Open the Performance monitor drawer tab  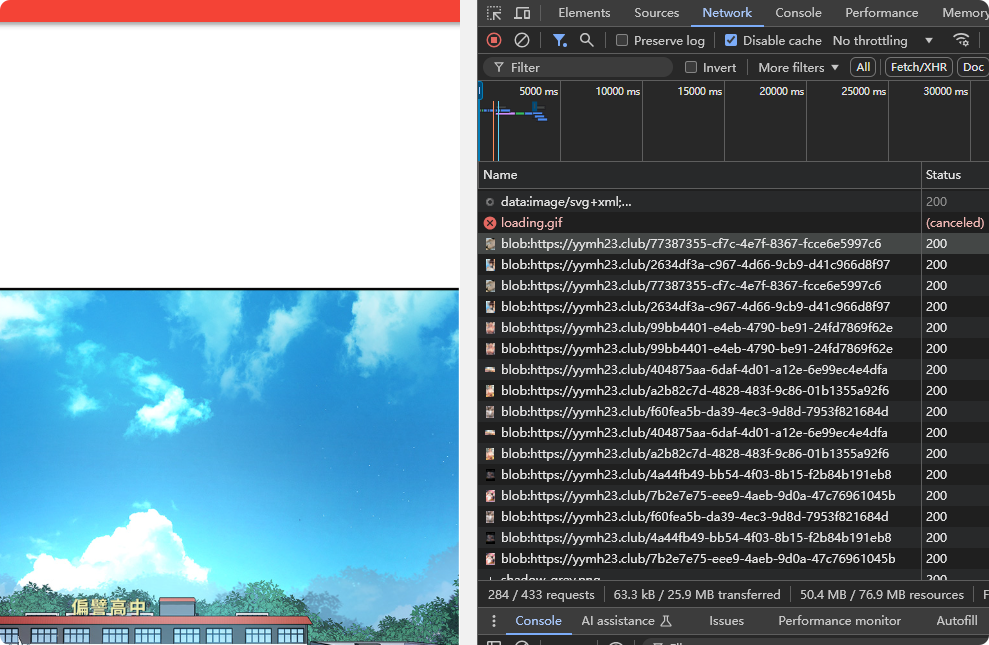(x=840, y=621)
